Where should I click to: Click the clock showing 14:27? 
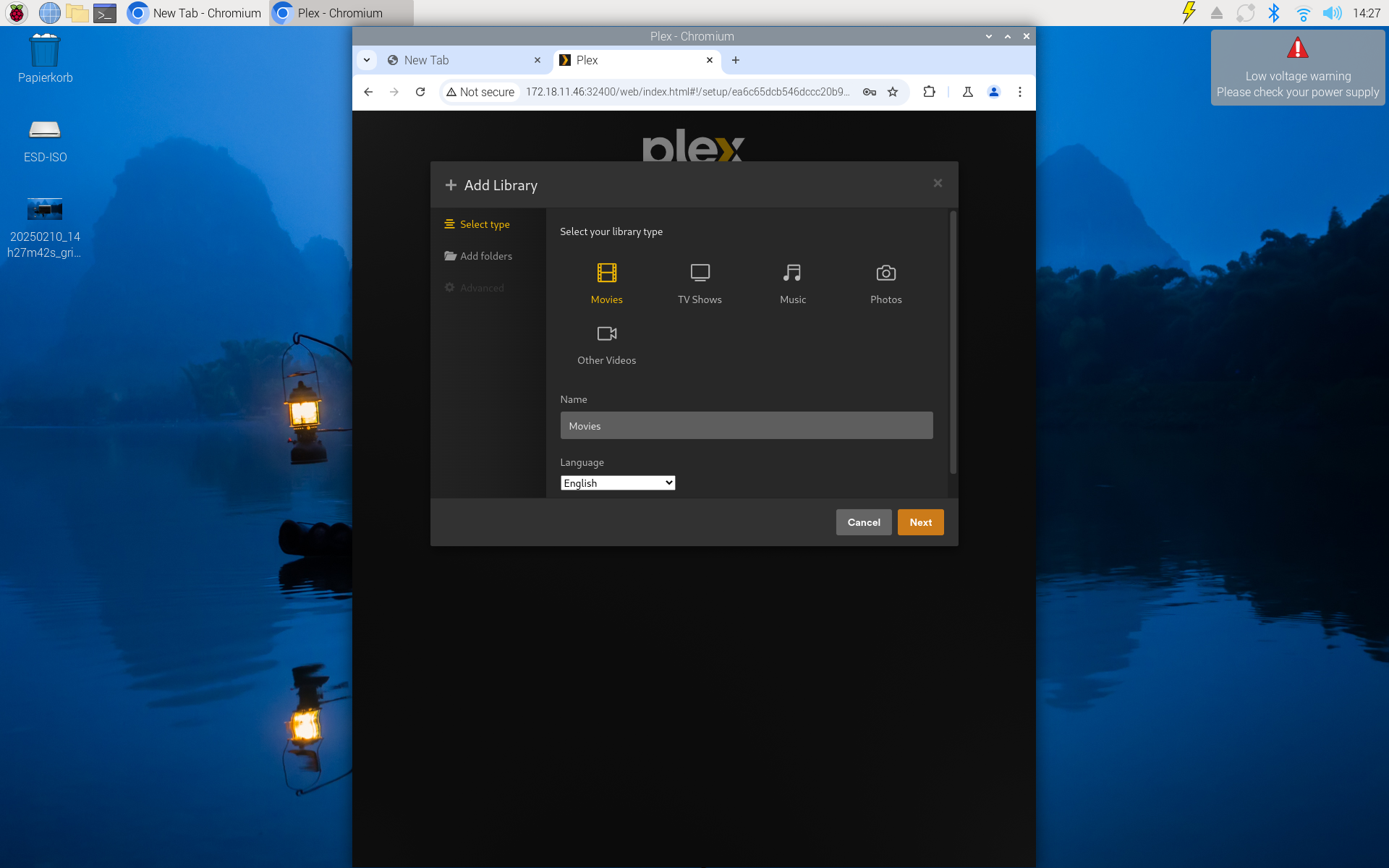click(1367, 13)
